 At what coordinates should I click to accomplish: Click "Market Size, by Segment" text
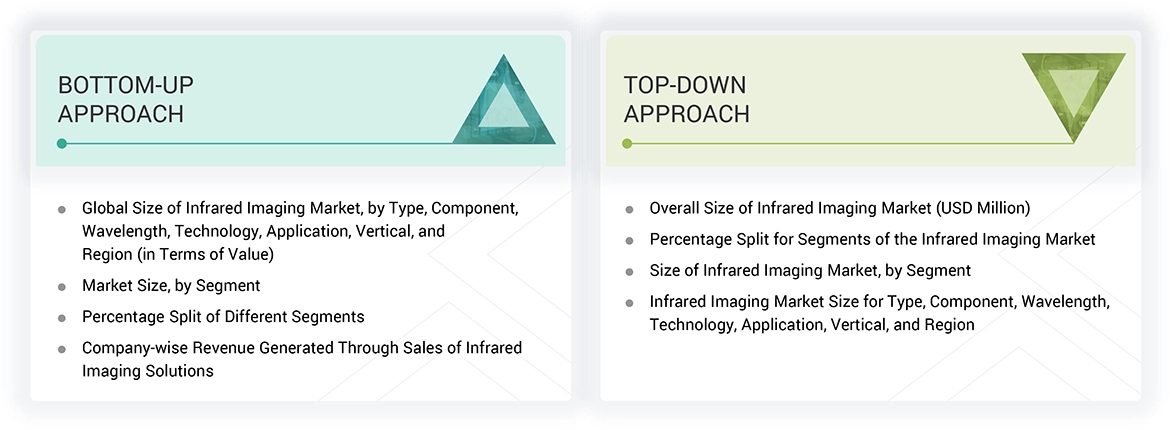click(171, 286)
